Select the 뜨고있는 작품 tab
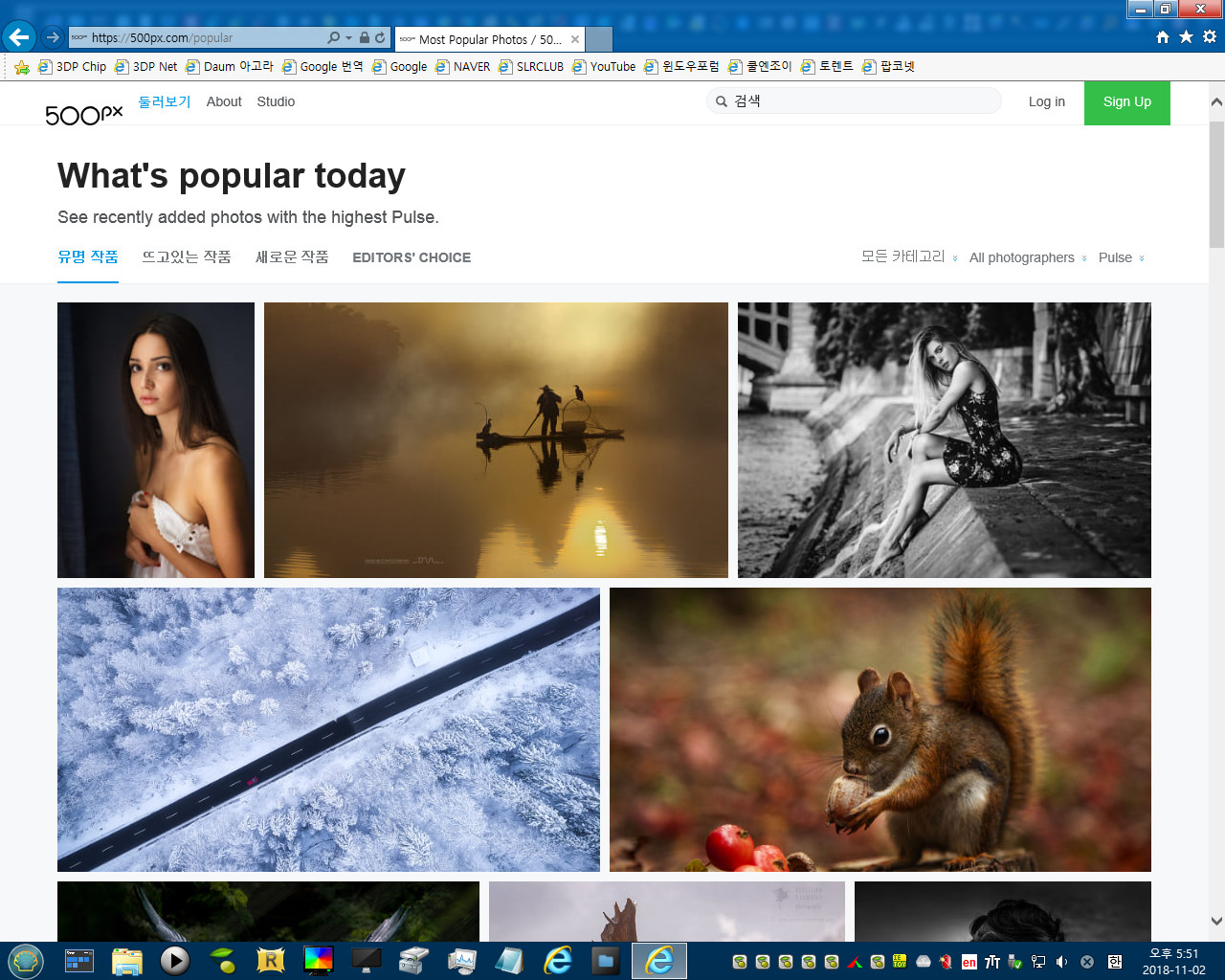The width and height of the screenshot is (1225, 980). point(187,256)
